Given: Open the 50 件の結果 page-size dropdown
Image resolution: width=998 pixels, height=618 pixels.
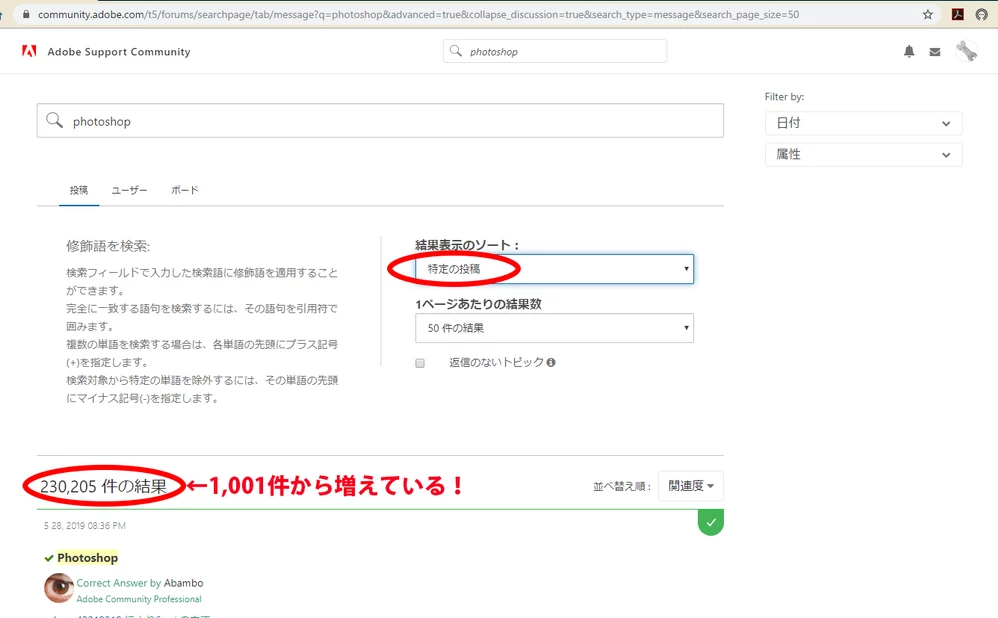Looking at the screenshot, I should point(554,328).
